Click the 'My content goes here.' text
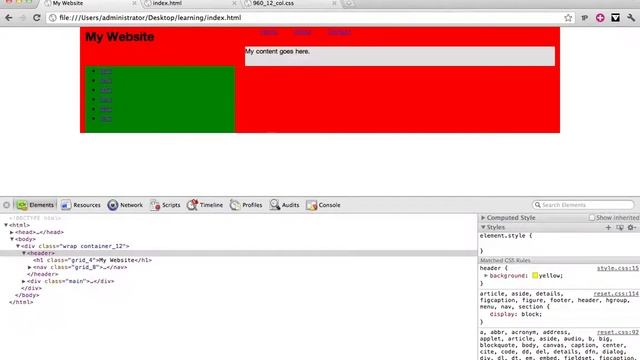The image size is (640, 360). point(278,51)
